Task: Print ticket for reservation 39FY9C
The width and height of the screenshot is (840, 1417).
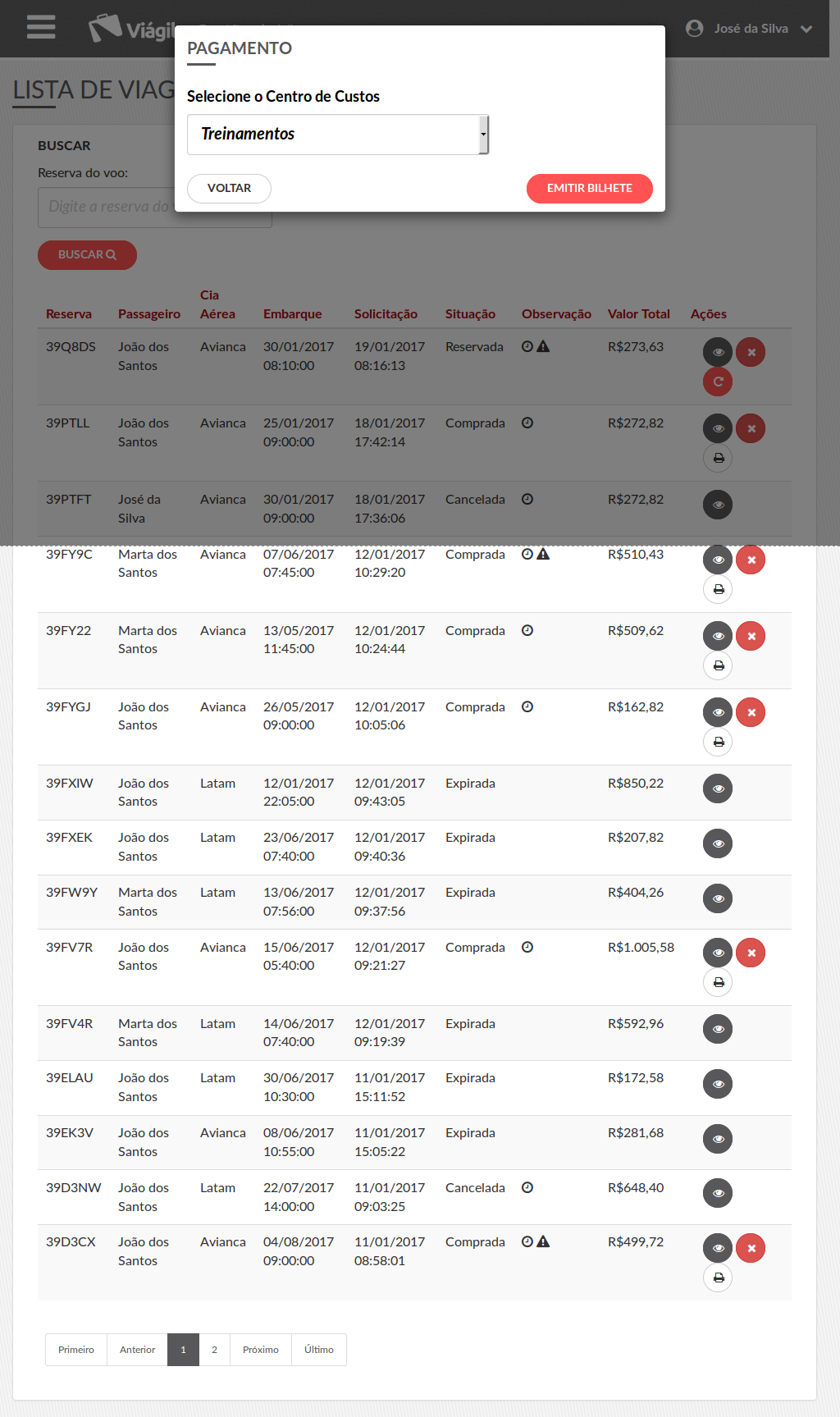Action: click(718, 589)
